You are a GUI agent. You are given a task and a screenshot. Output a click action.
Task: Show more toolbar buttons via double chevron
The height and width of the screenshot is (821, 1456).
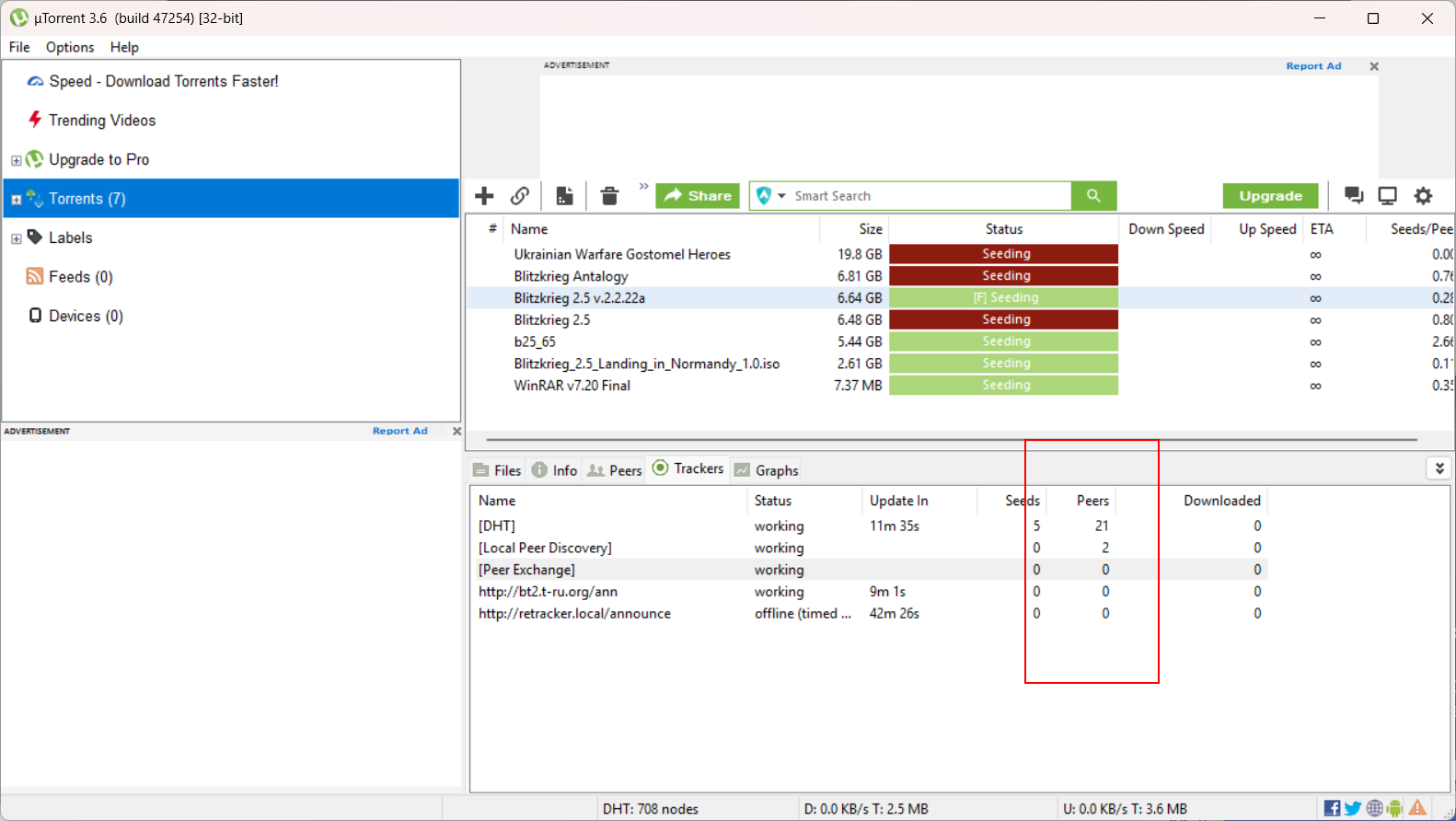point(643,187)
